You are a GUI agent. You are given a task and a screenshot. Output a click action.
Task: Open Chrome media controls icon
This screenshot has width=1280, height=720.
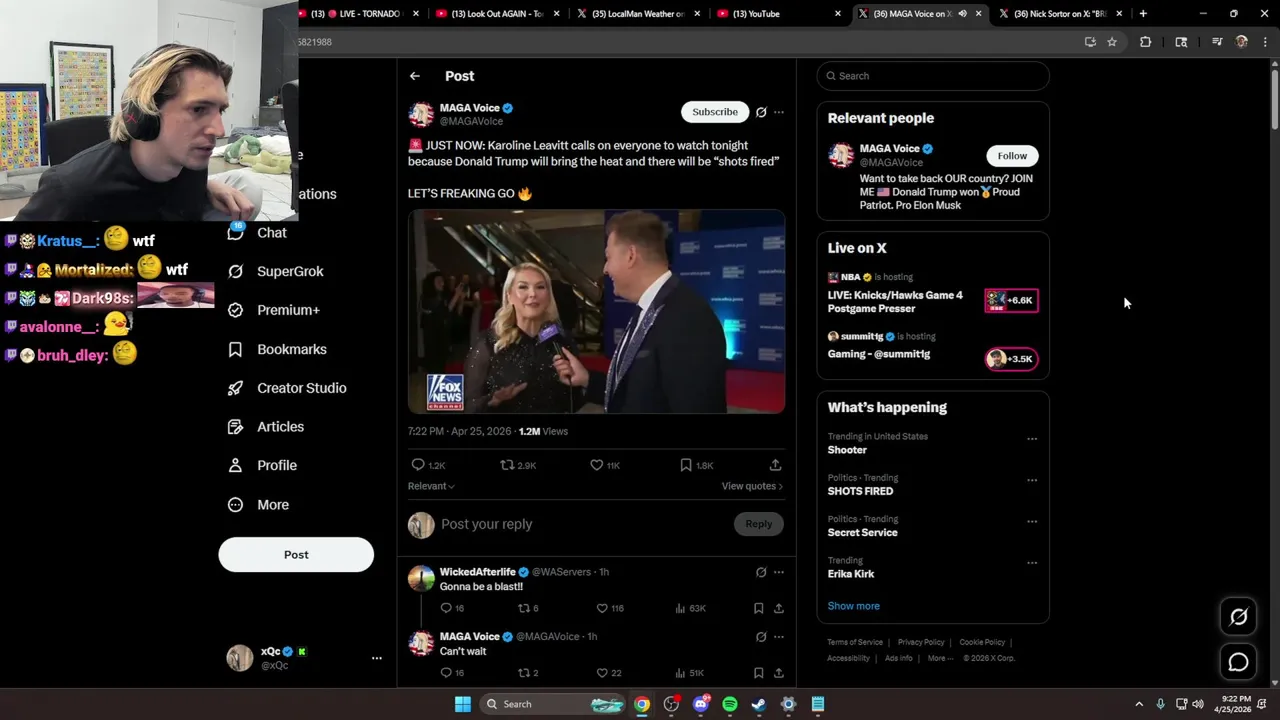coord(1217,42)
